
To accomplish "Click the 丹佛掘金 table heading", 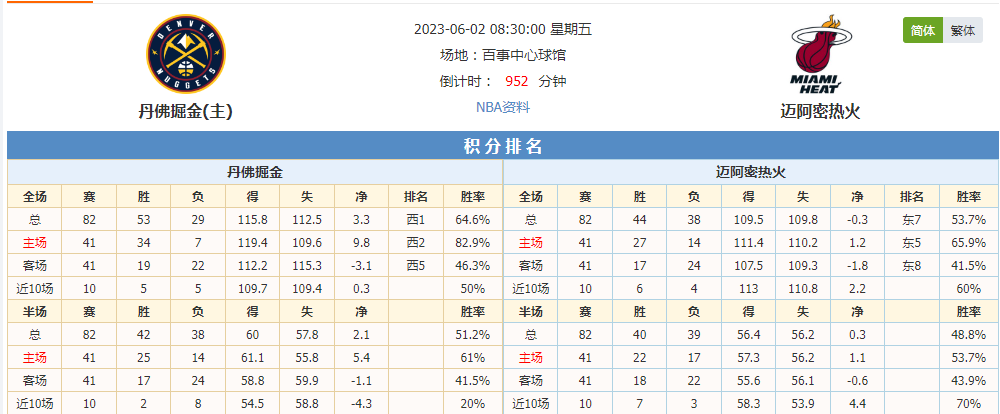I will tap(255, 172).
